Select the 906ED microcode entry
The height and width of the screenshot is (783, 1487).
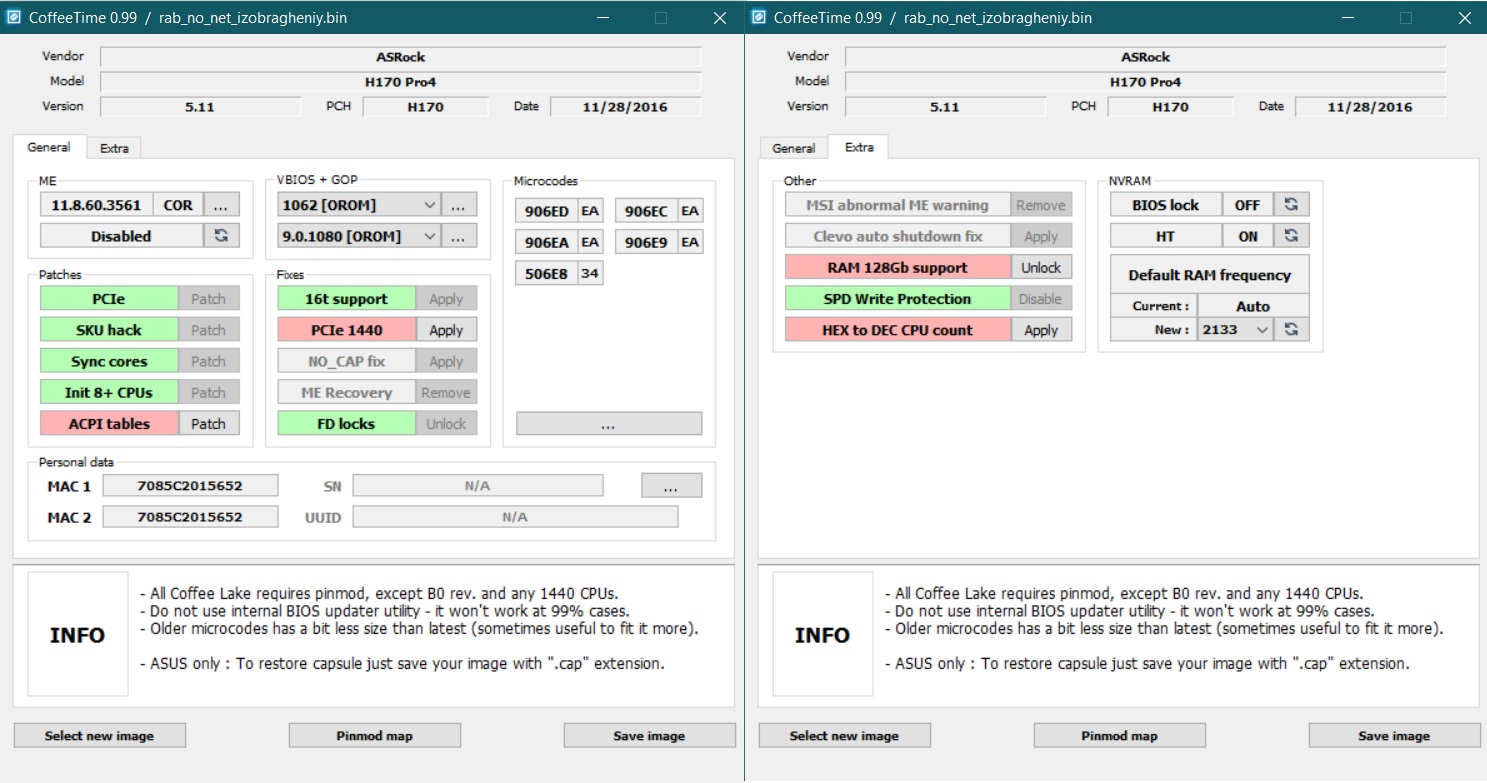(559, 210)
